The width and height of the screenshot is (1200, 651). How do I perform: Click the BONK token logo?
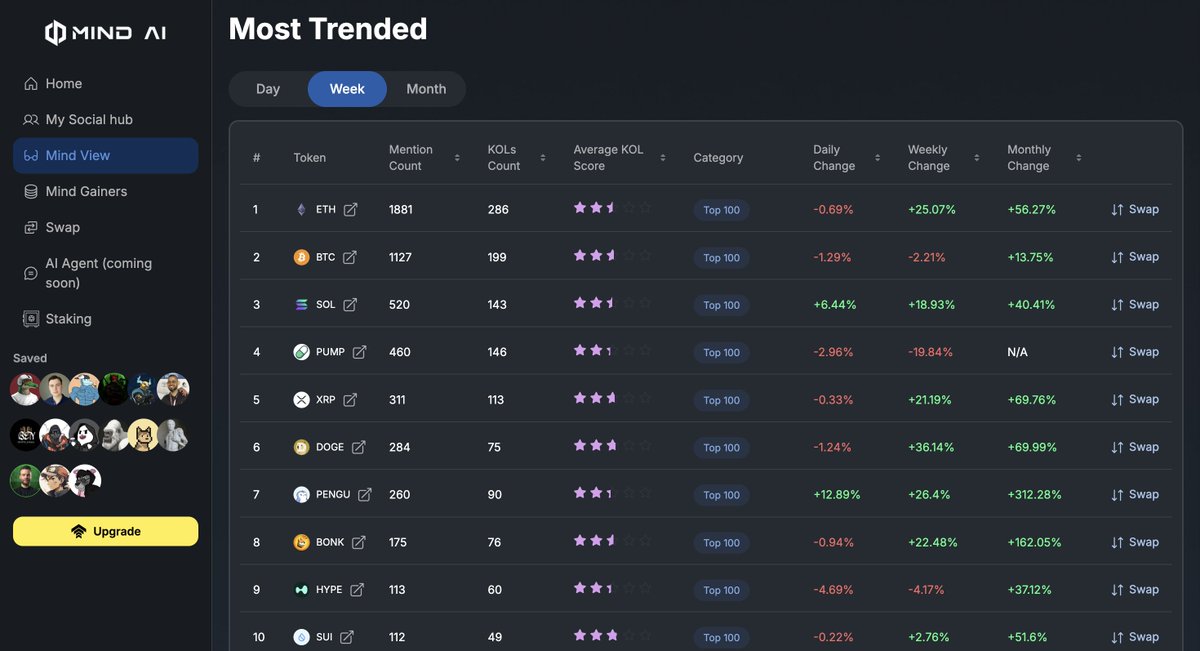coord(301,542)
